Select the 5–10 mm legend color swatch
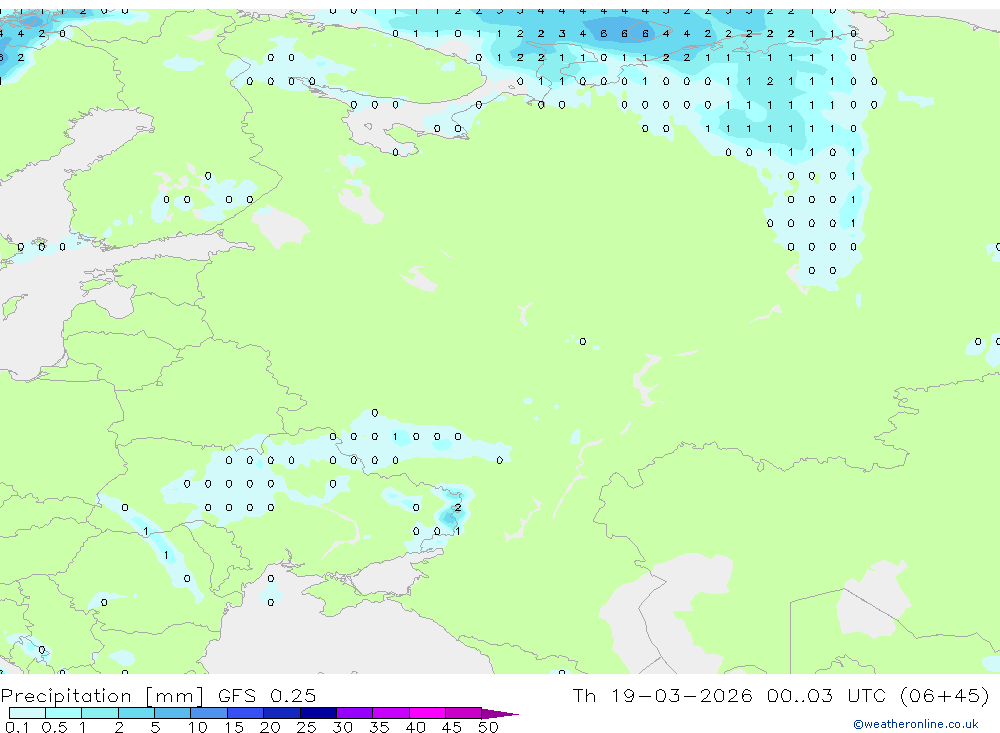This screenshot has width=1000, height=733. (x=173, y=713)
